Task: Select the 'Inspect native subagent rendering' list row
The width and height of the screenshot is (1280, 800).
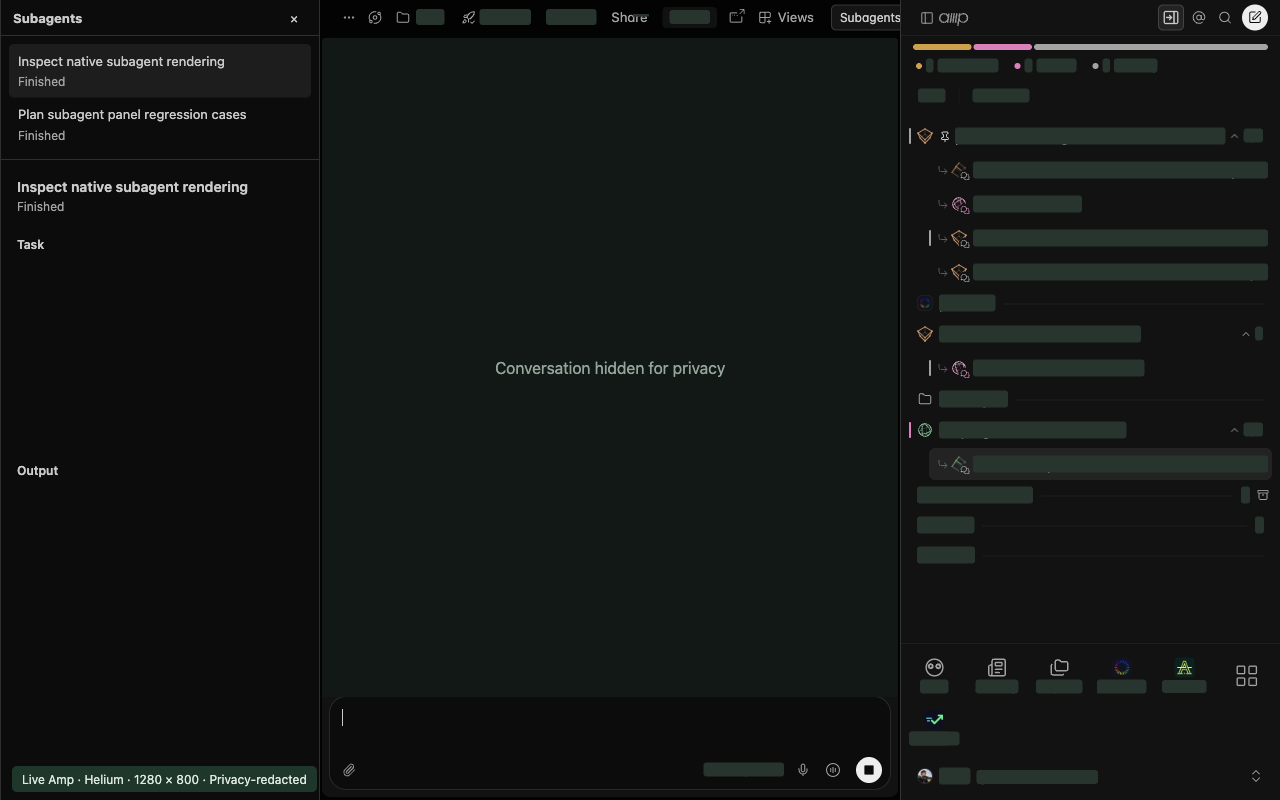Action: (160, 71)
